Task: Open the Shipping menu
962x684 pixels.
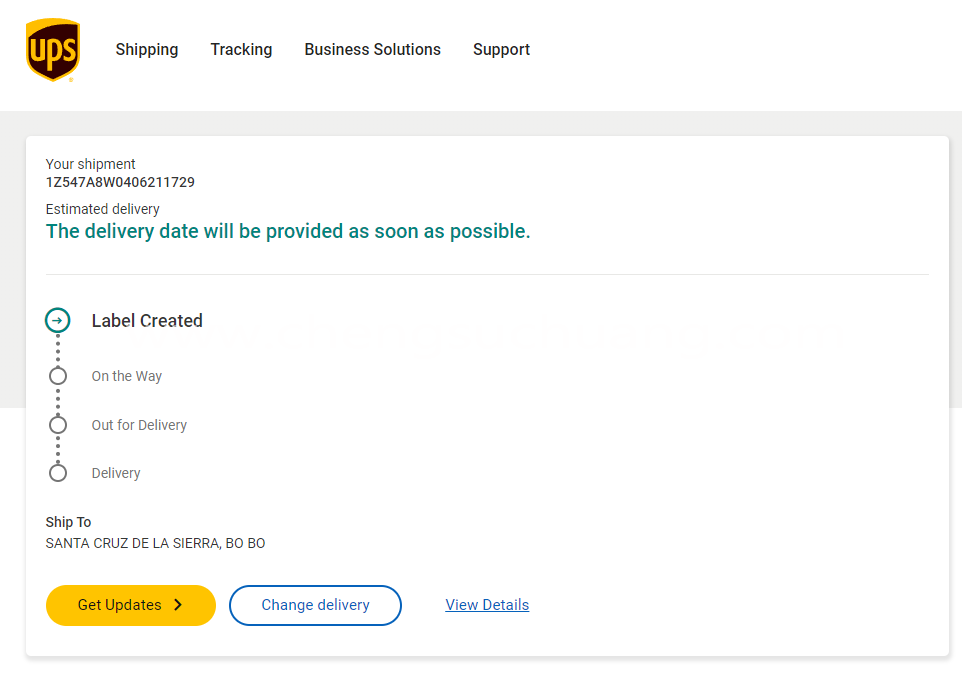Action: coord(147,50)
